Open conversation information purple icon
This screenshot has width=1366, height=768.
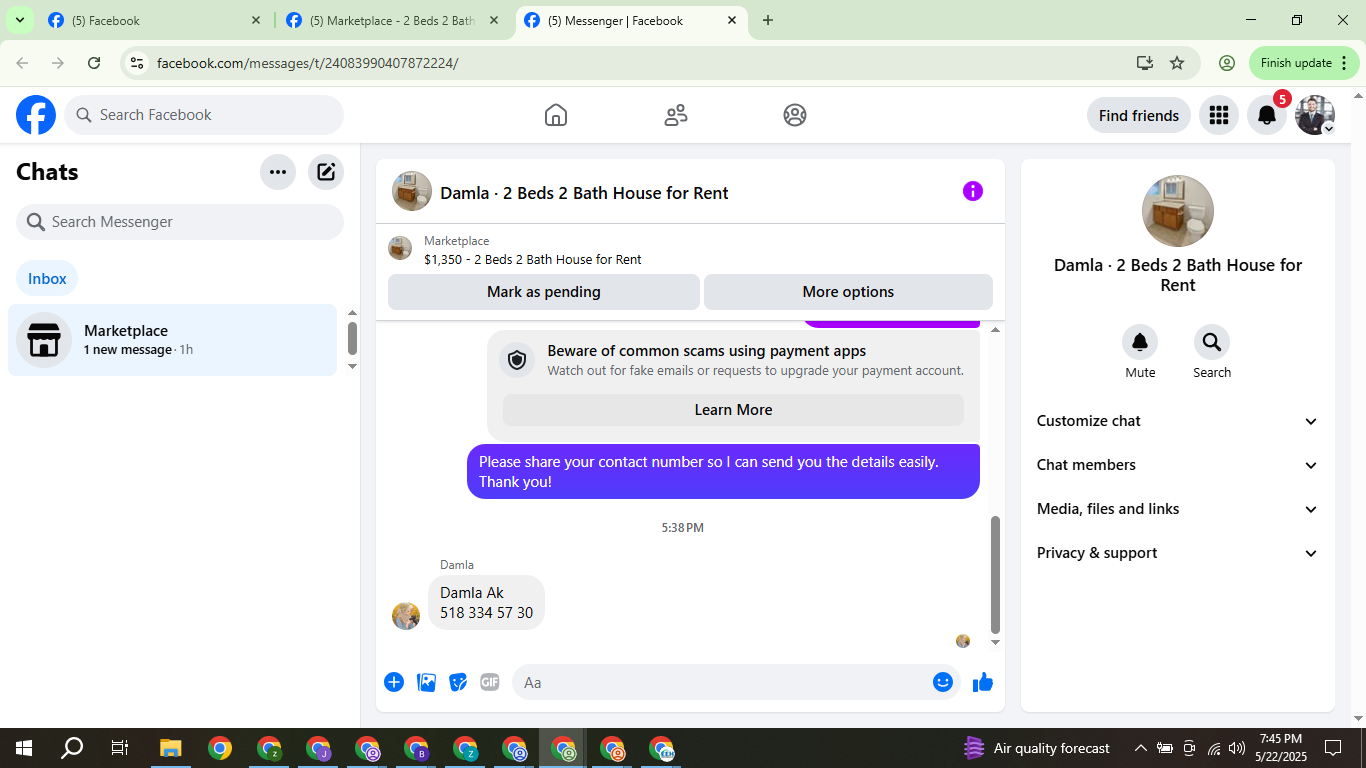(973, 191)
